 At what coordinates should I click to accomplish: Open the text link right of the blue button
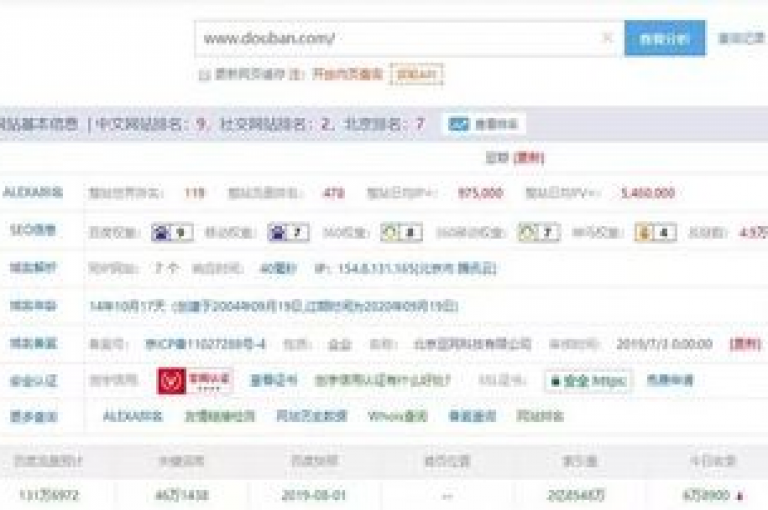[741, 38]
